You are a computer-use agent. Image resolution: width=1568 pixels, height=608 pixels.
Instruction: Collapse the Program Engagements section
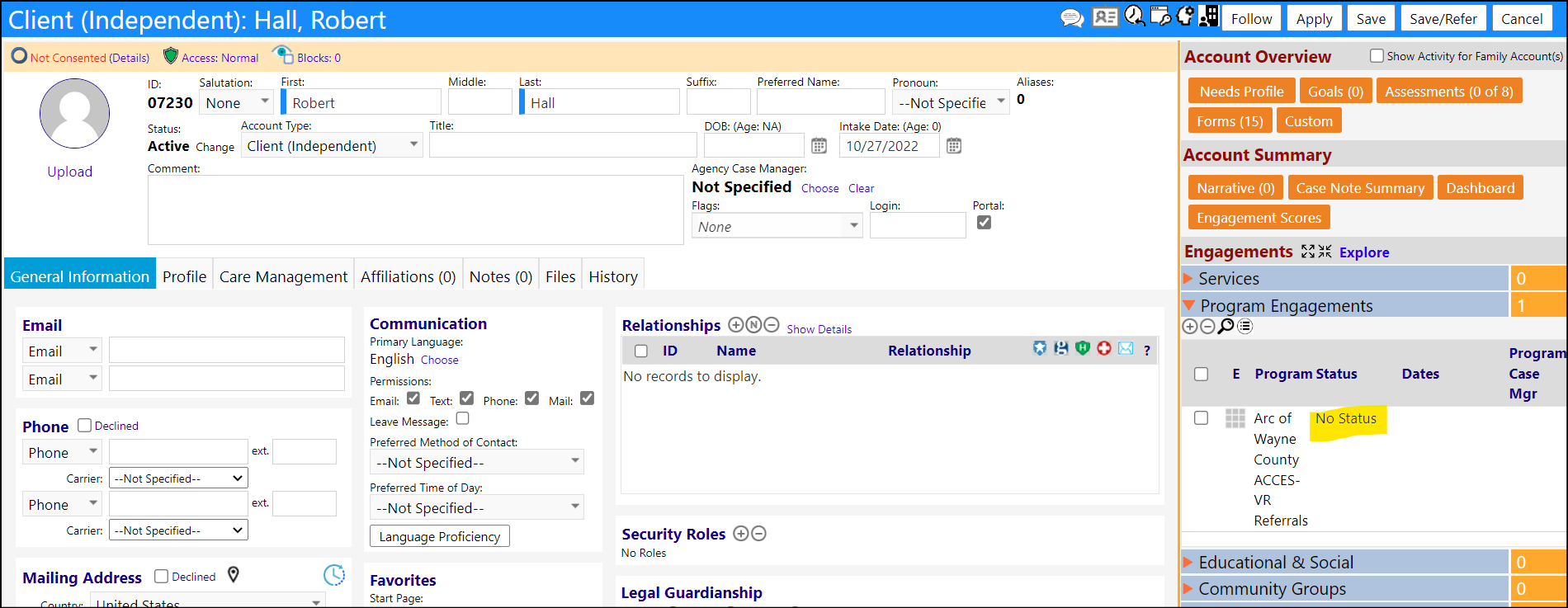point(1189,305)
